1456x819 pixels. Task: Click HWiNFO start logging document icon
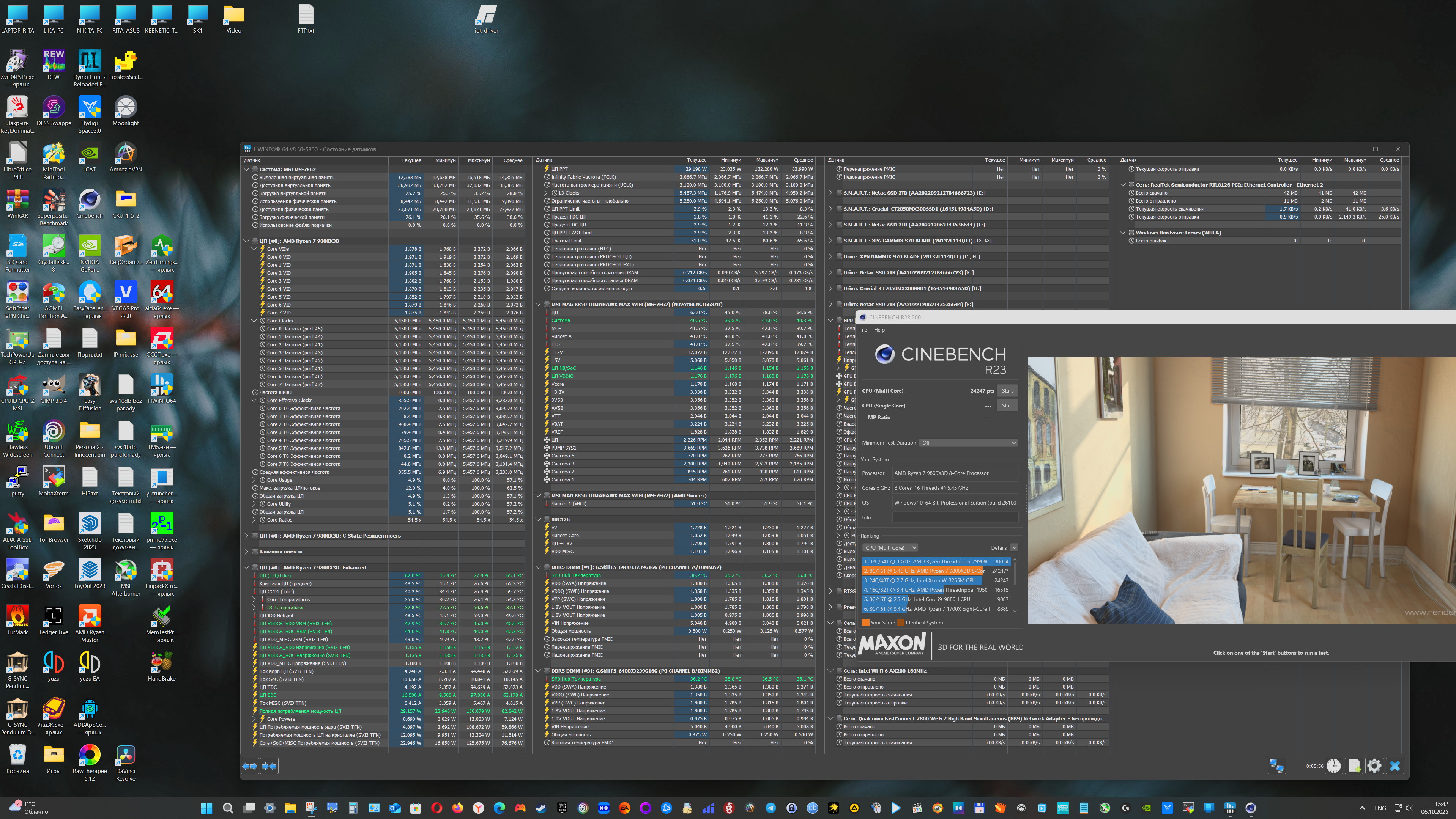tap(1354, 766)
